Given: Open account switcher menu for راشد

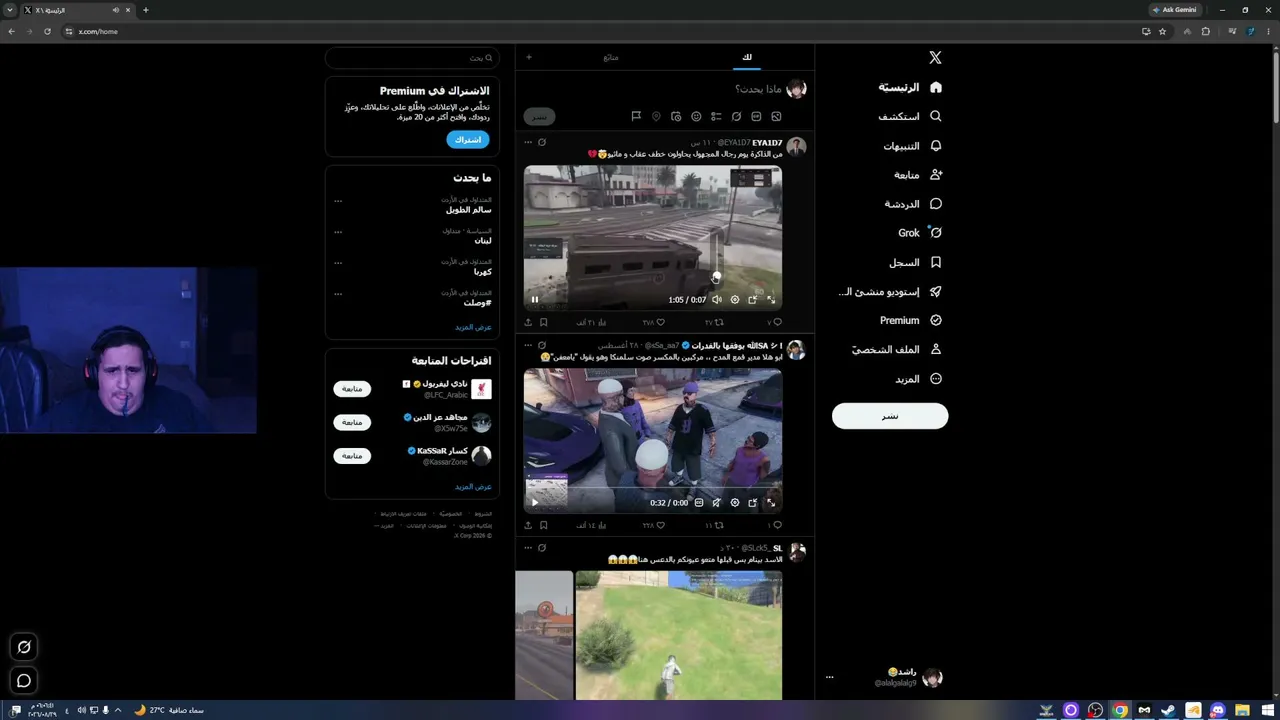Looking at the screenshot, I should coord(885,677).
